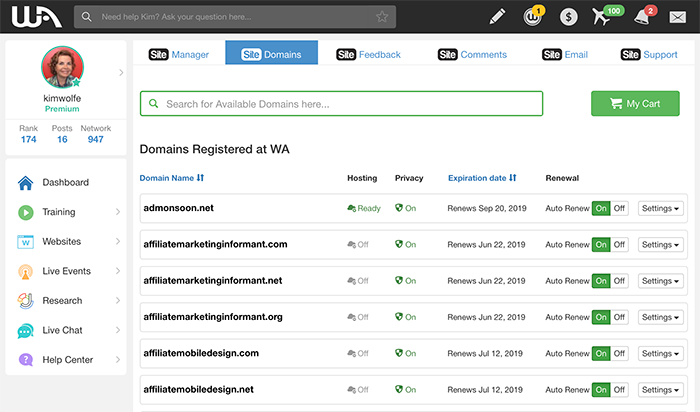This screenshot has width=700, height=412.
Task: Open the WA rank badge icon
Action: click(x=533, y=17)
